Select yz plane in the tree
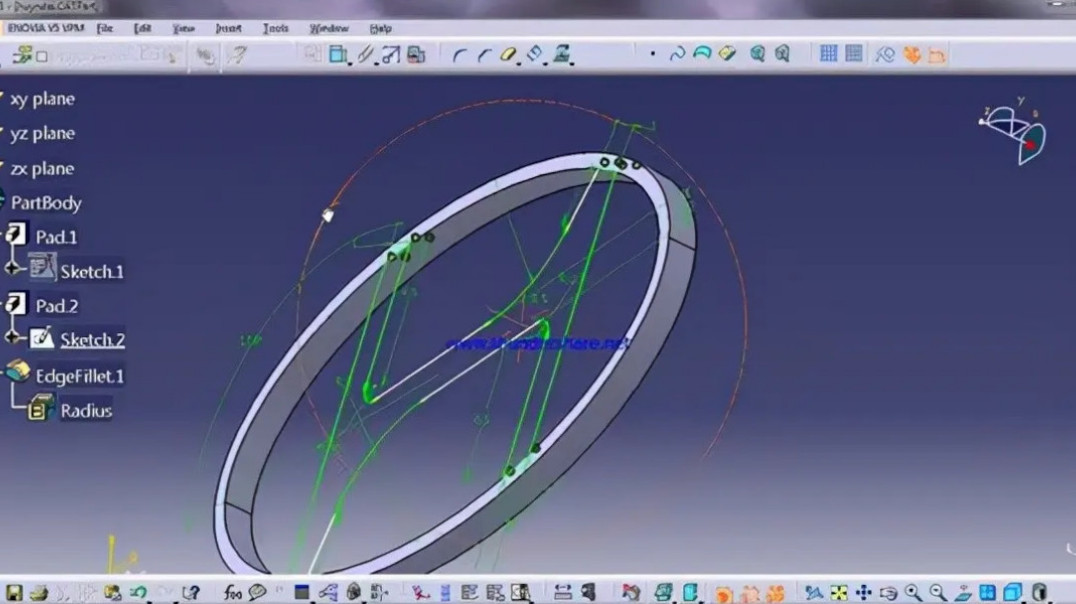This screenshot has height=604, width=1076. tap(43, 133)
